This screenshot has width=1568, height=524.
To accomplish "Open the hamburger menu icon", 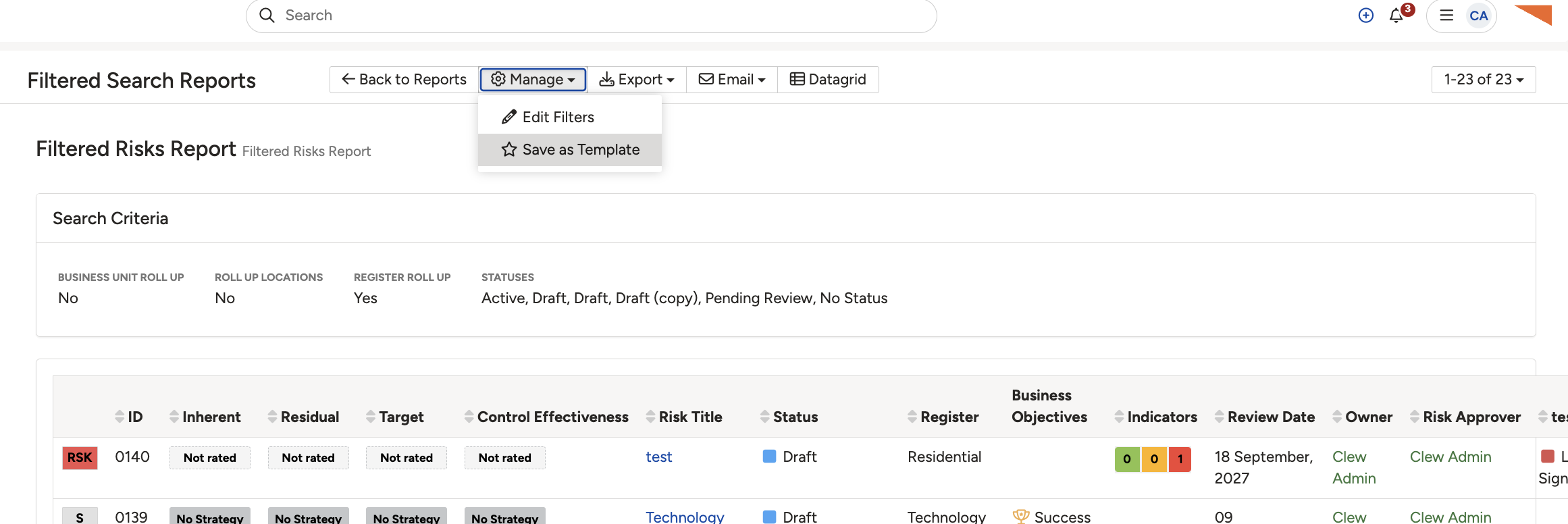I will tap(1446, 15).
